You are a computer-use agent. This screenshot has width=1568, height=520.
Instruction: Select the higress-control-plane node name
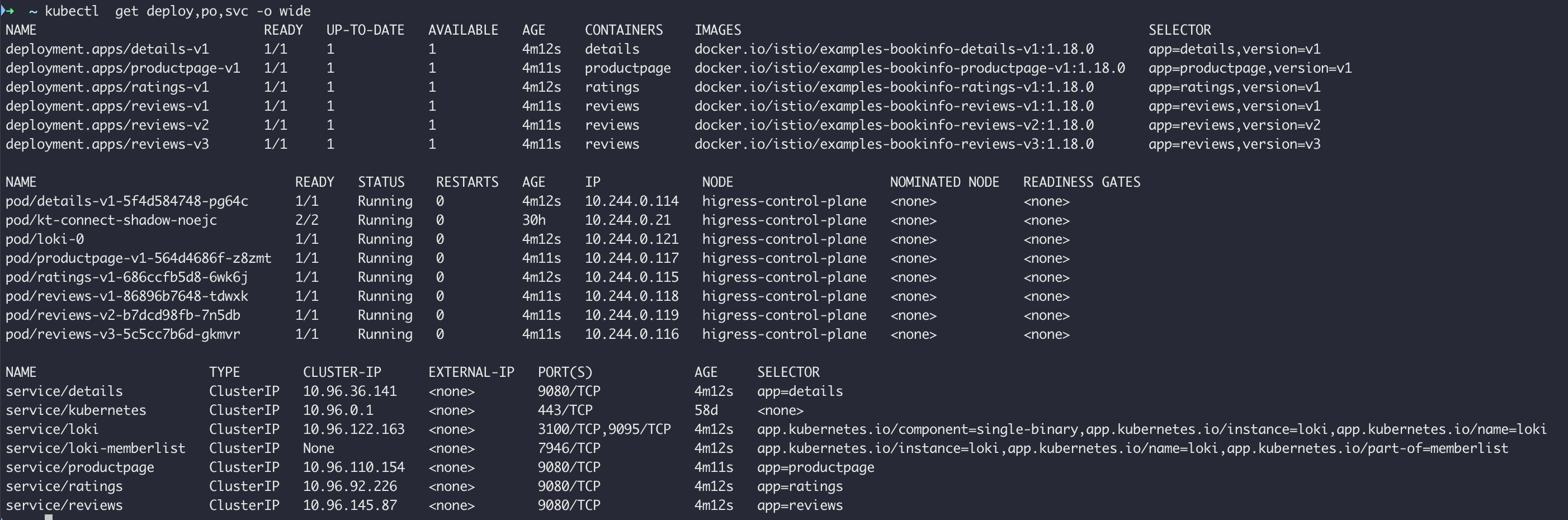784,201
